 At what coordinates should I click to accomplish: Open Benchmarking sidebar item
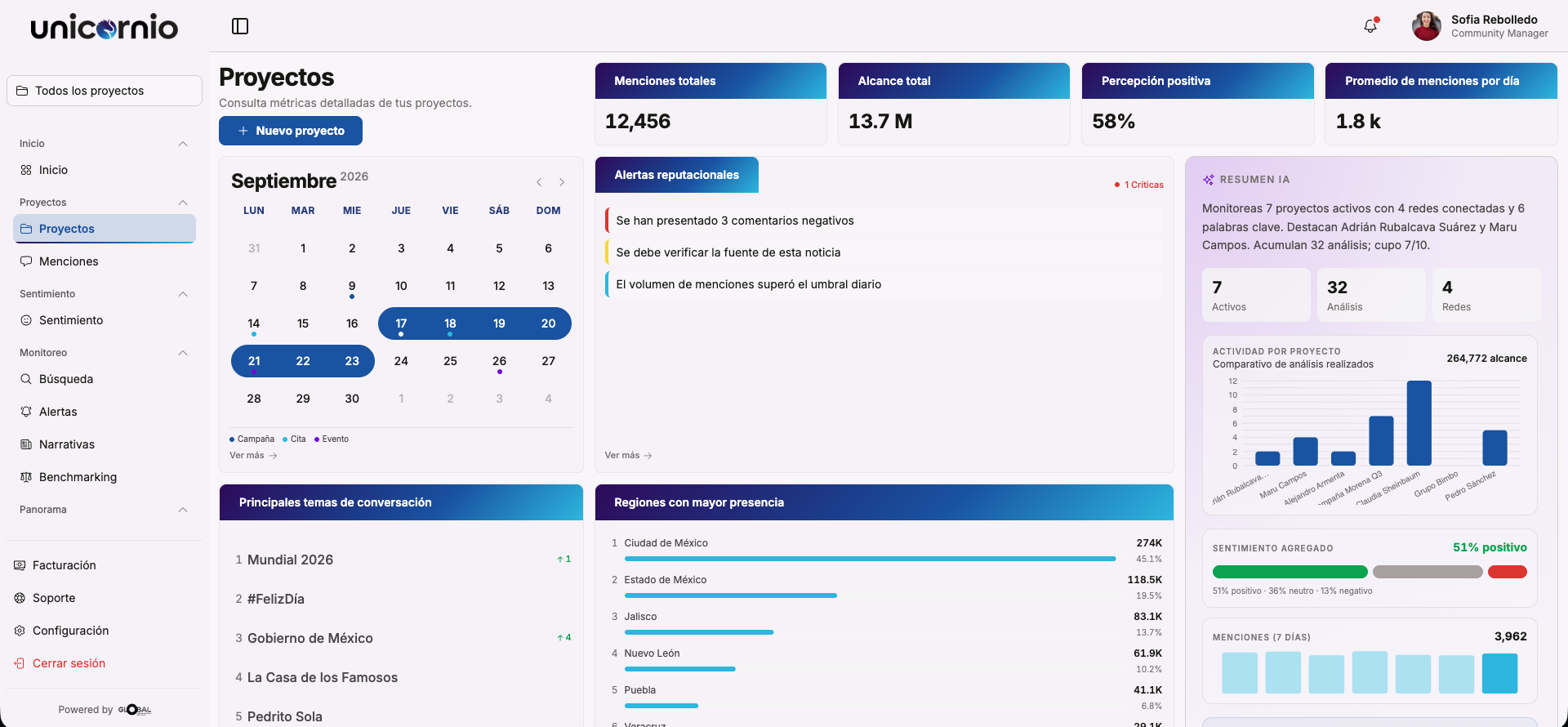[105, 477]
